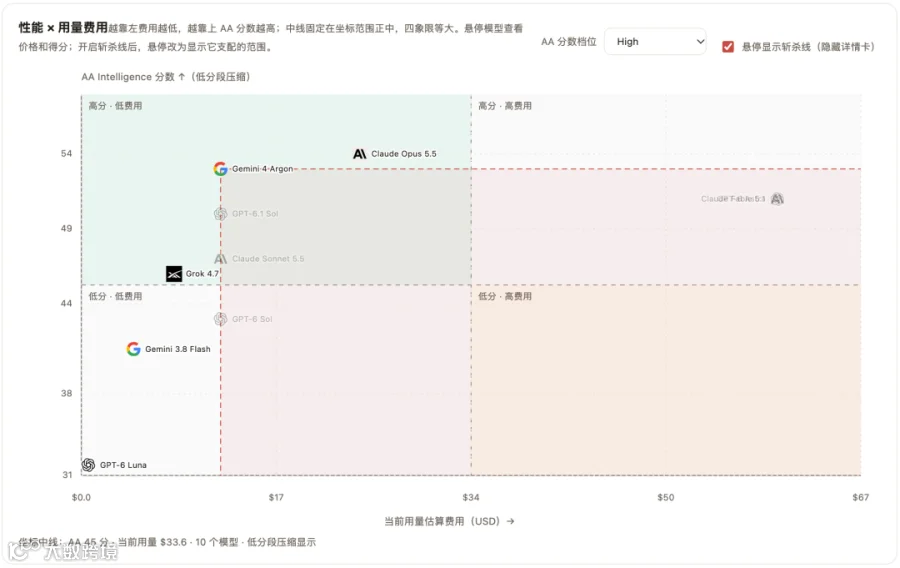Click the GPT-6.1 Sol label

click(x=255, y=214)
